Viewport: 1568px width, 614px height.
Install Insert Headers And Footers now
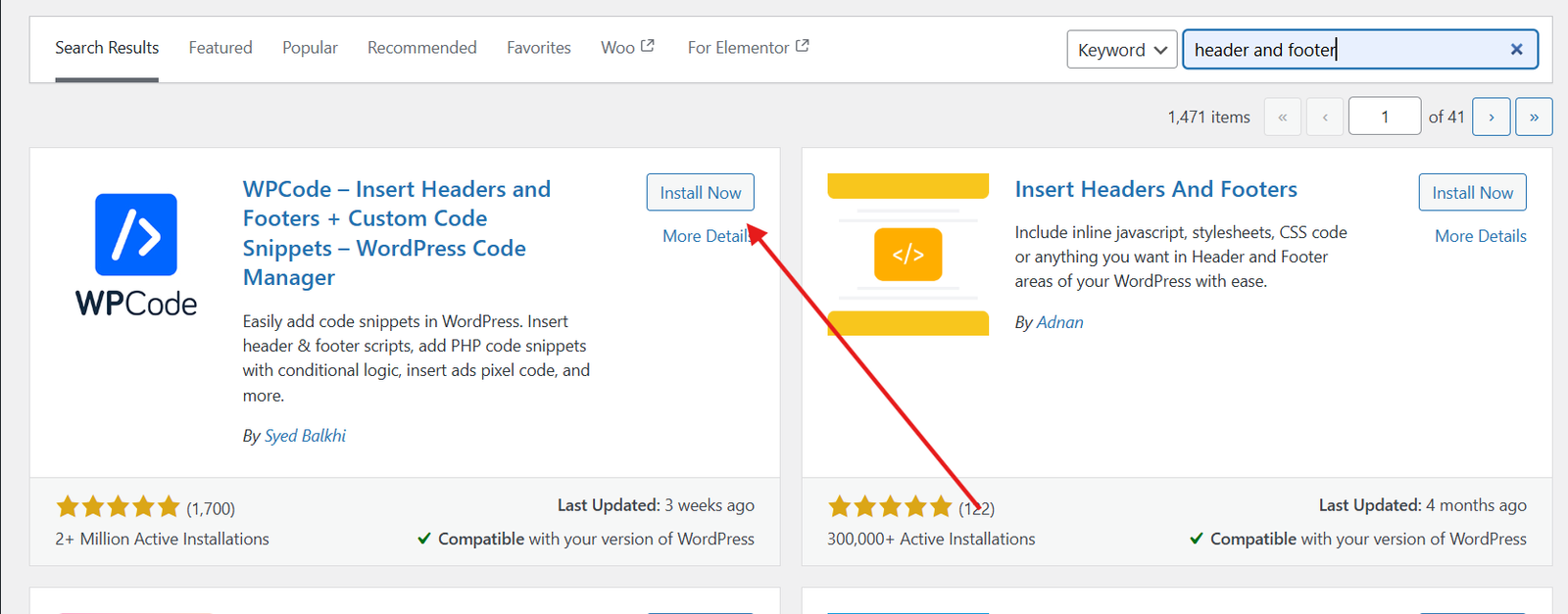(1473, 192)
